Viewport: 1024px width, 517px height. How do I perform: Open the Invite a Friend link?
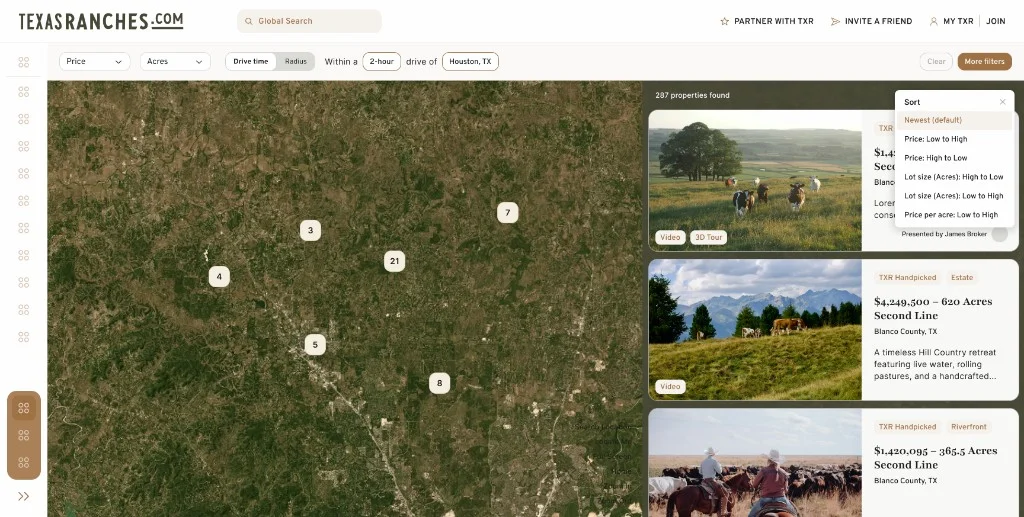click(878, 21)
